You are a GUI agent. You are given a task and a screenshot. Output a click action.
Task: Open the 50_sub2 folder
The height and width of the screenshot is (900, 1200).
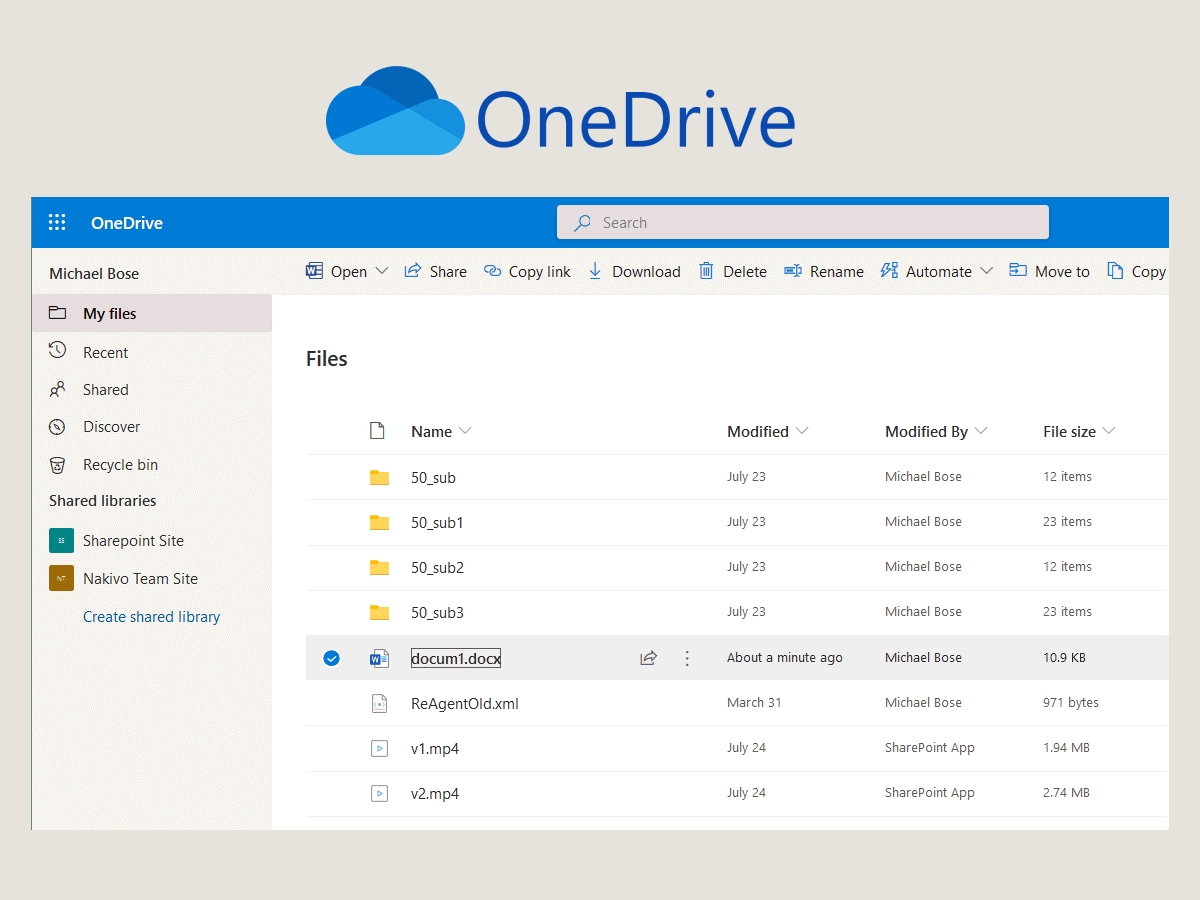click(437, 568)
